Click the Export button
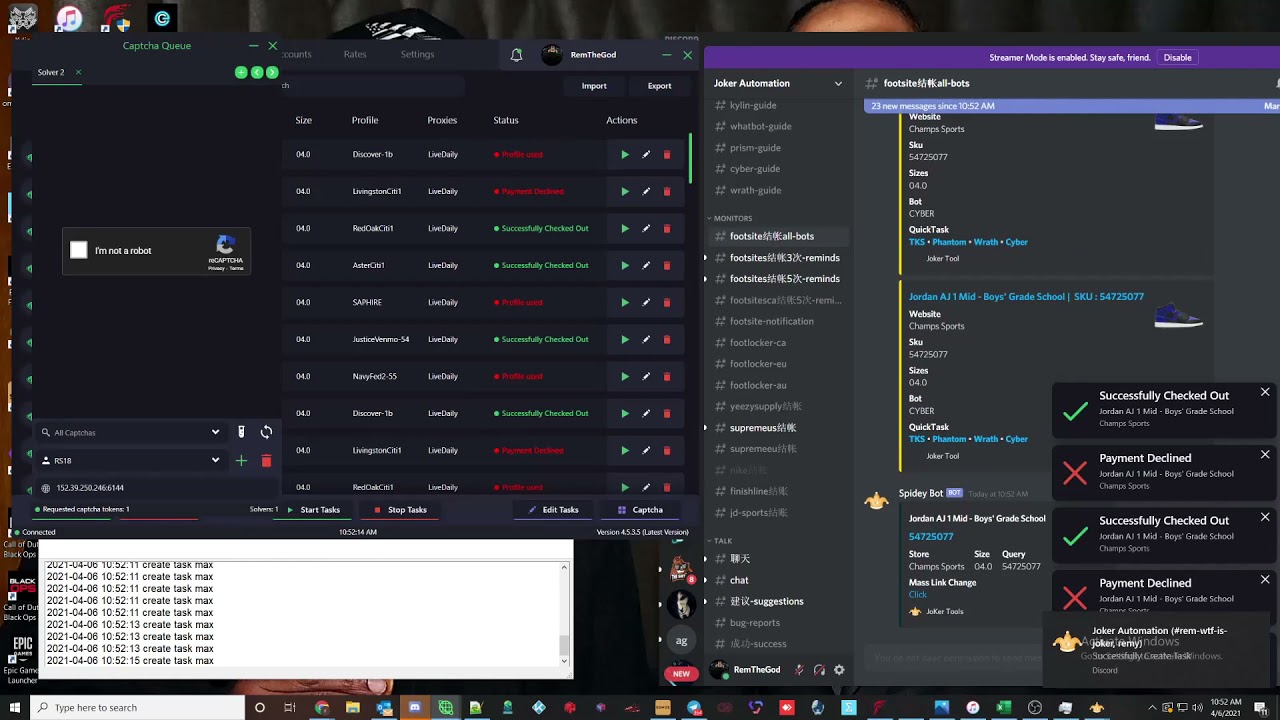The image size is (1280, 720). click(659, 86)
